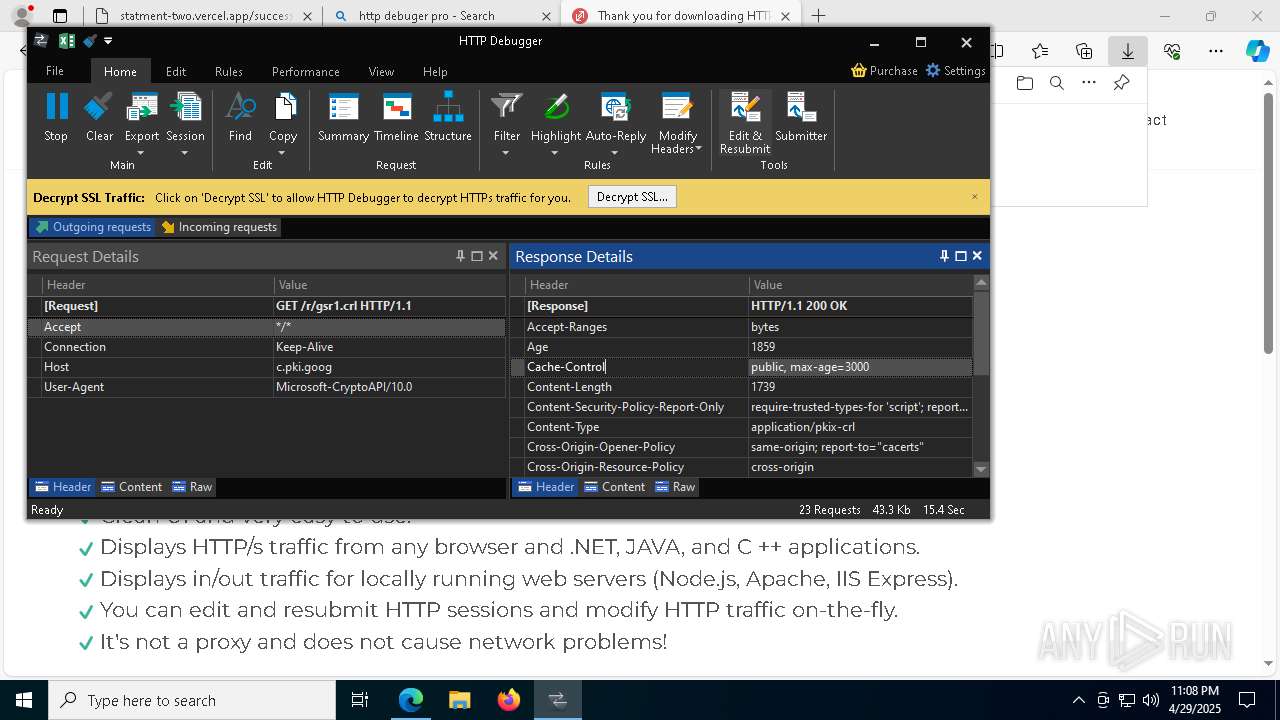
Task: Open the Timeline view
Action: 396,116
